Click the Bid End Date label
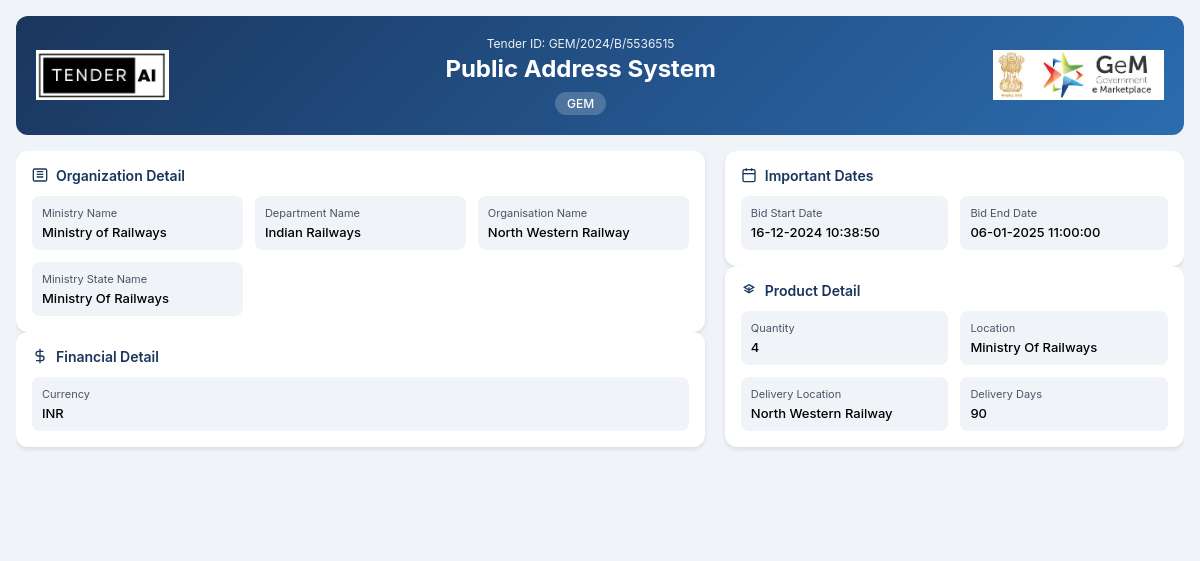 1003,213
